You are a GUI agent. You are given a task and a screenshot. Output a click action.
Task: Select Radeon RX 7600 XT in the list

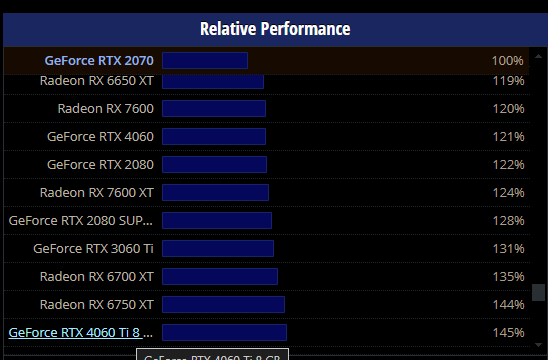[96, 193]
